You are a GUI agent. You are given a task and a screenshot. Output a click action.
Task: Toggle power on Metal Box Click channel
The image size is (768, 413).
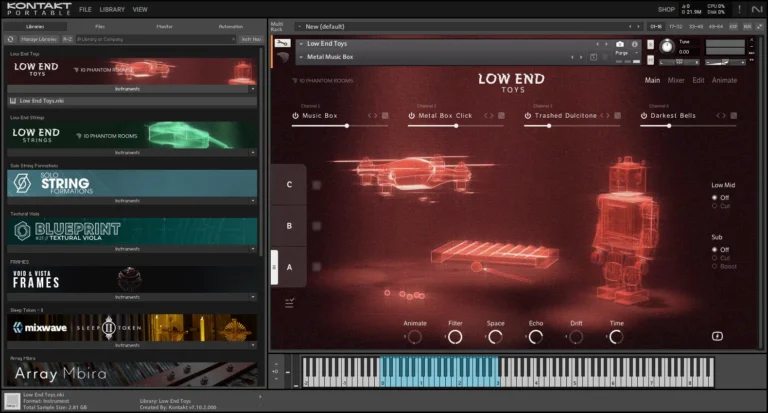tap(411, 116)
